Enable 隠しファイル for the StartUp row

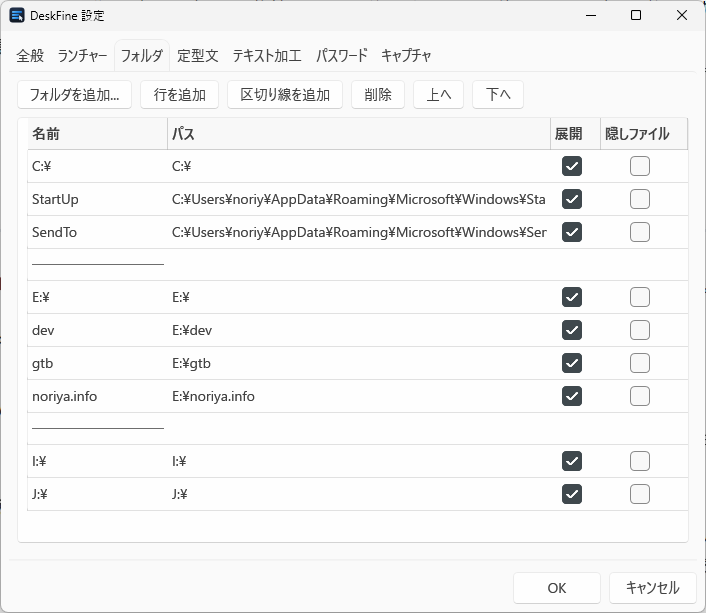(x=640, y=199)
